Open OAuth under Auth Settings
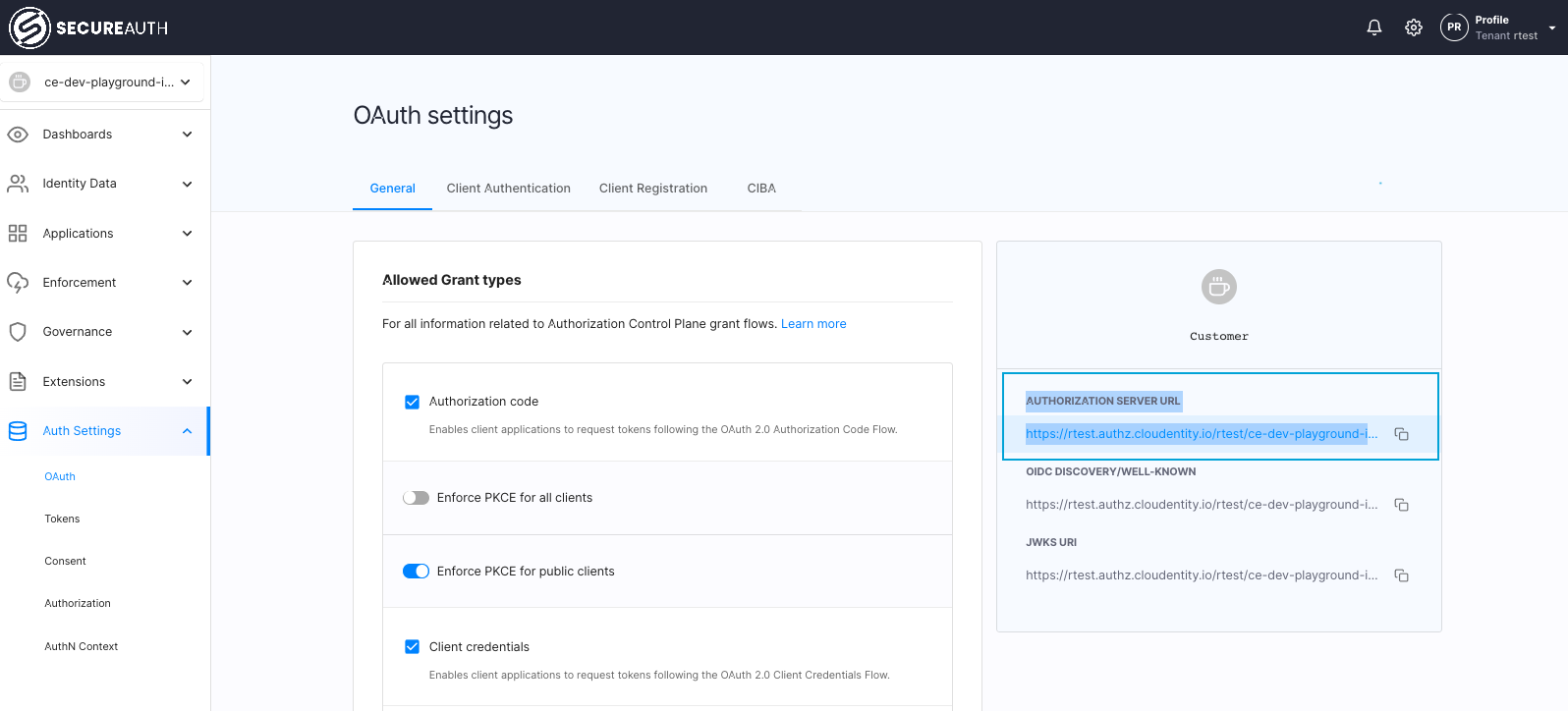The width and height of the screenshot is (1568, 711). coord(60,477)
